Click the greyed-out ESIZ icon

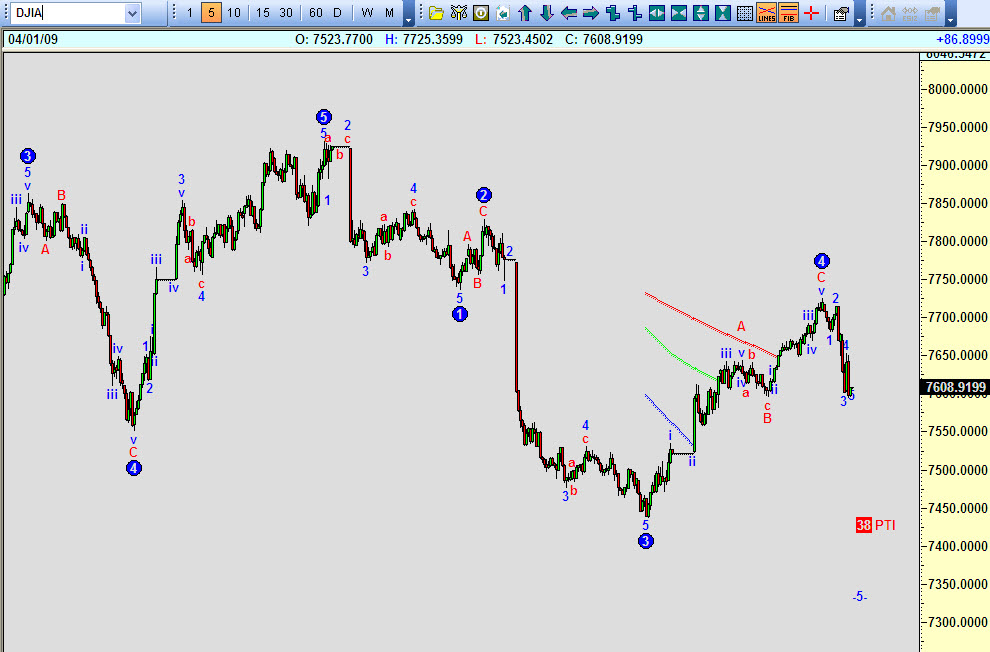pyautogui.click(x=910, y=13)
